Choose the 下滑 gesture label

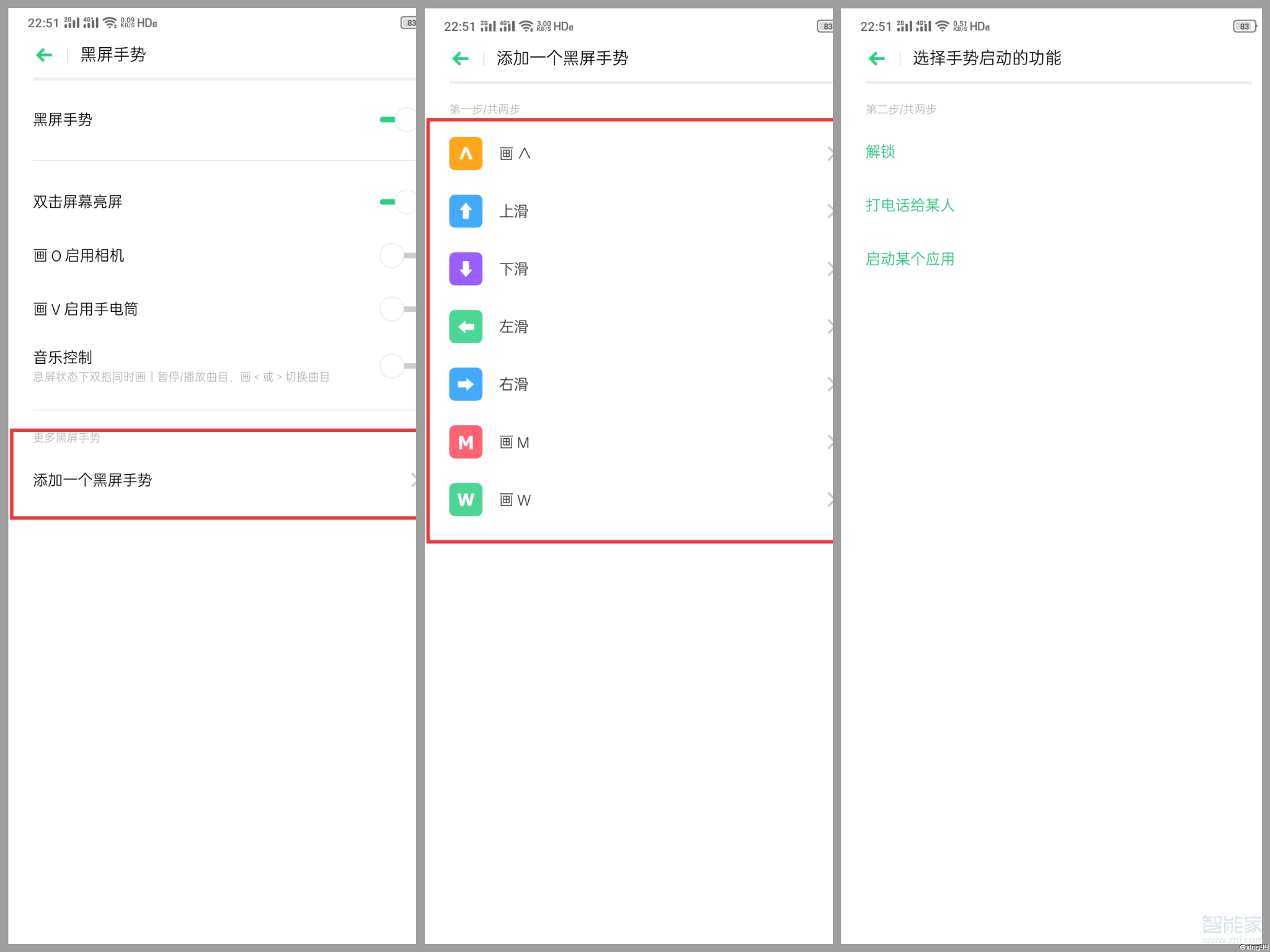[514, 269]
